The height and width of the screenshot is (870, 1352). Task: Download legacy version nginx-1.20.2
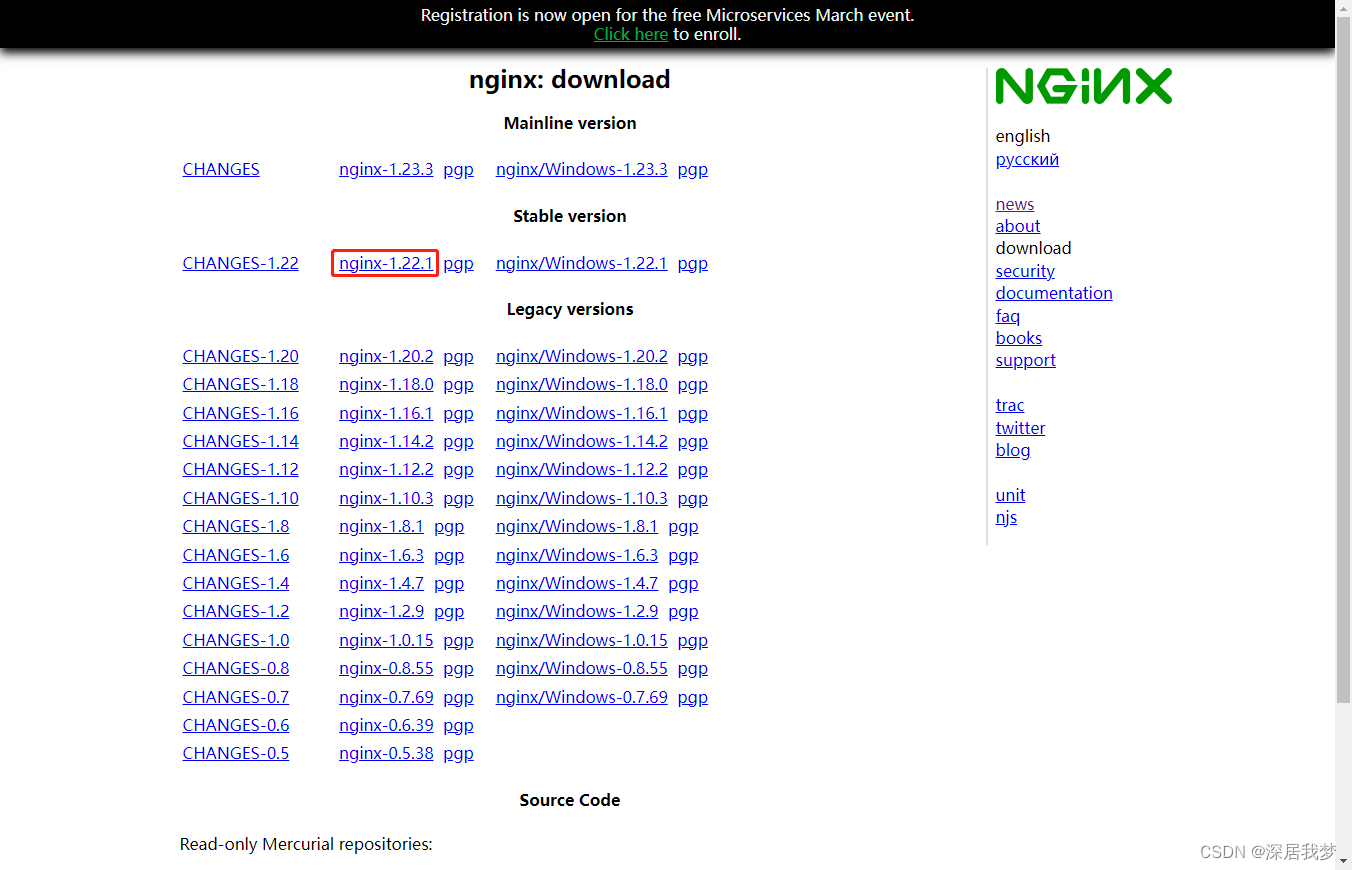coord(386,356)
